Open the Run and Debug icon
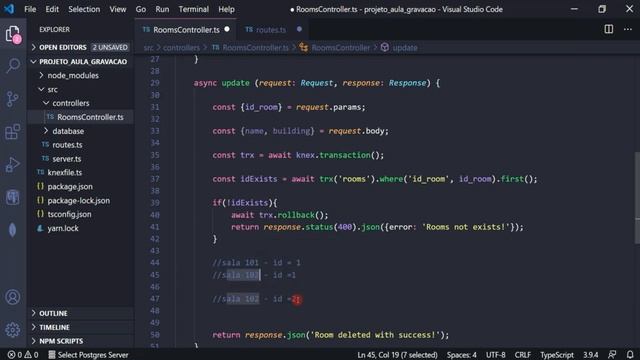640x360 pixels. (x=13, y=164)
